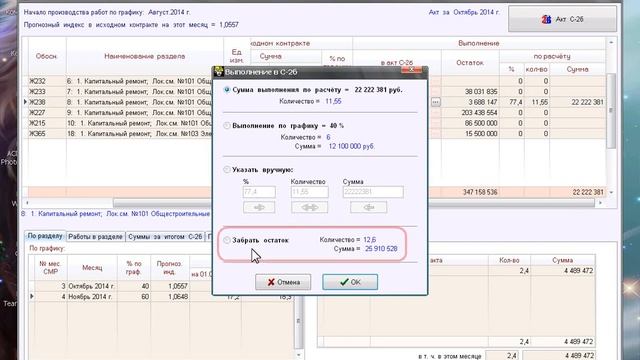This screenshot has width=640, height=360.
Task: Select row Ж227 in the table
Action: (x=120, y=112)
